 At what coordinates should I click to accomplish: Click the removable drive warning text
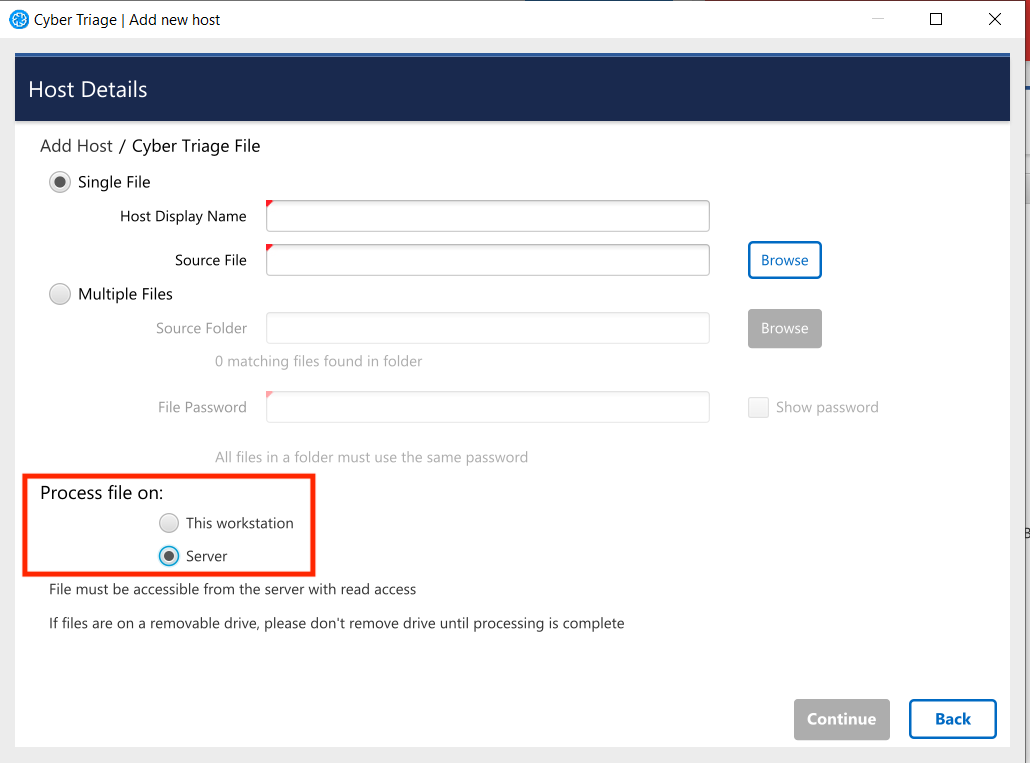click(336, 623)
